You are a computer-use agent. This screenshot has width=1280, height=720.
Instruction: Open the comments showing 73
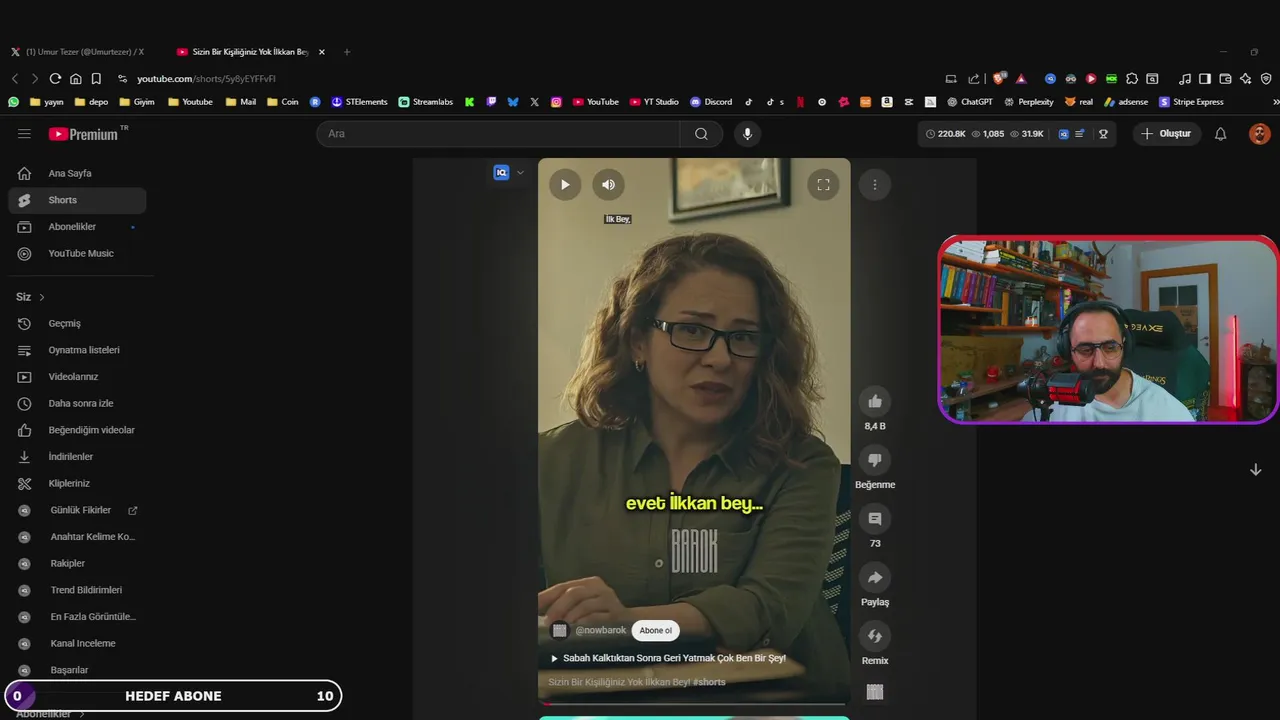875,519
